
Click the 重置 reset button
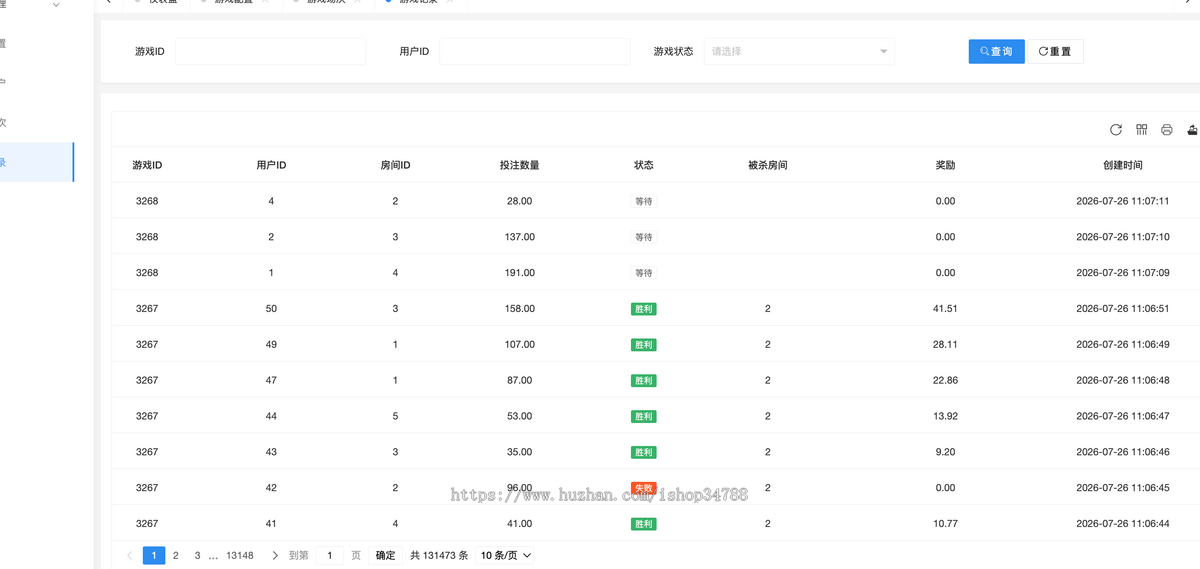1055,51
